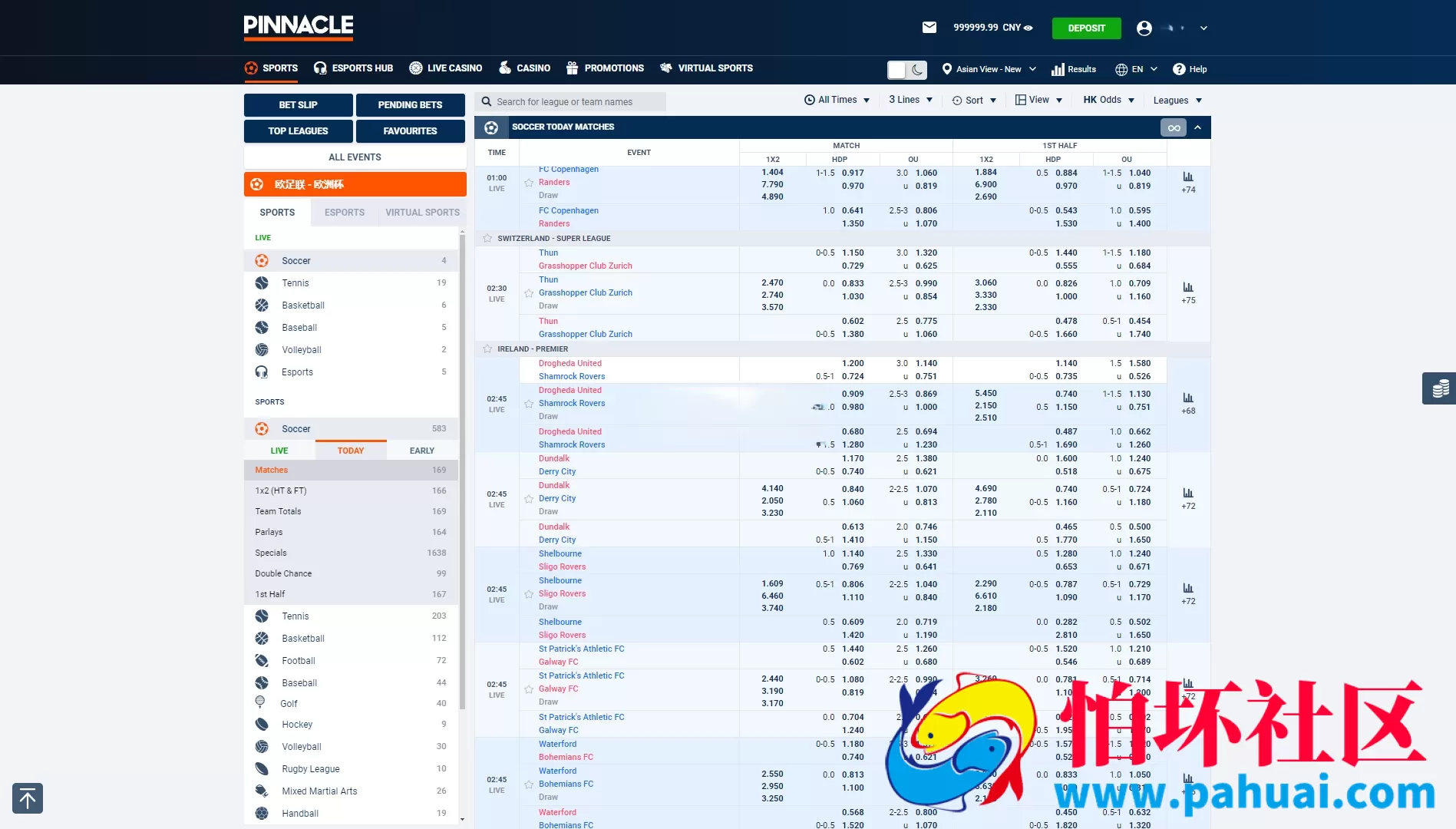Open the Specials market with 1638 events
The image size is (1456, 829).
click(351, 553)
